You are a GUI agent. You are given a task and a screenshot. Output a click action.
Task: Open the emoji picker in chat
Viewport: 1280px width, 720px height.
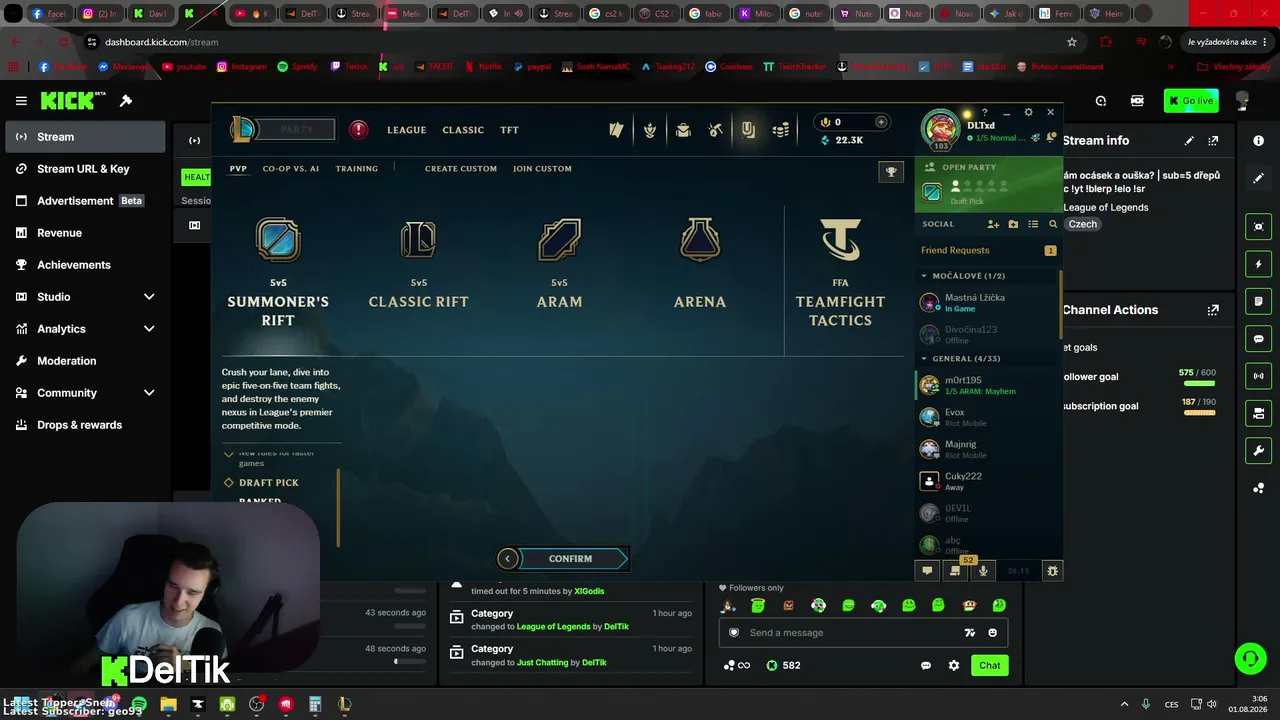tap(992, 633)
